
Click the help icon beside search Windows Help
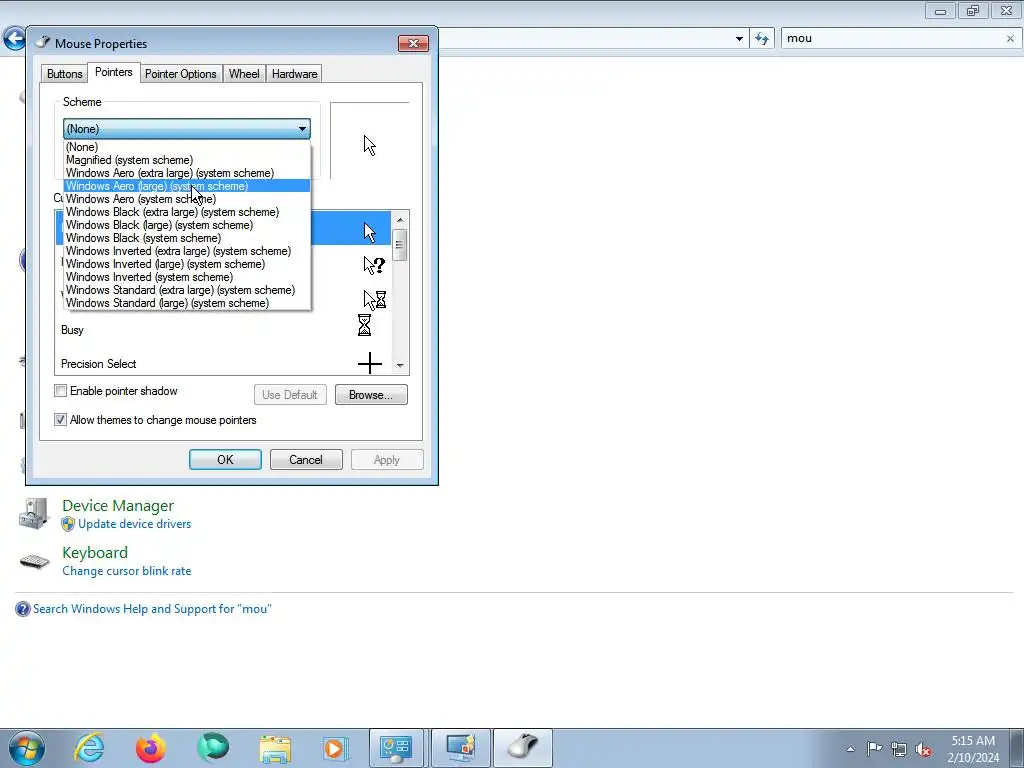tap(22, 609)
